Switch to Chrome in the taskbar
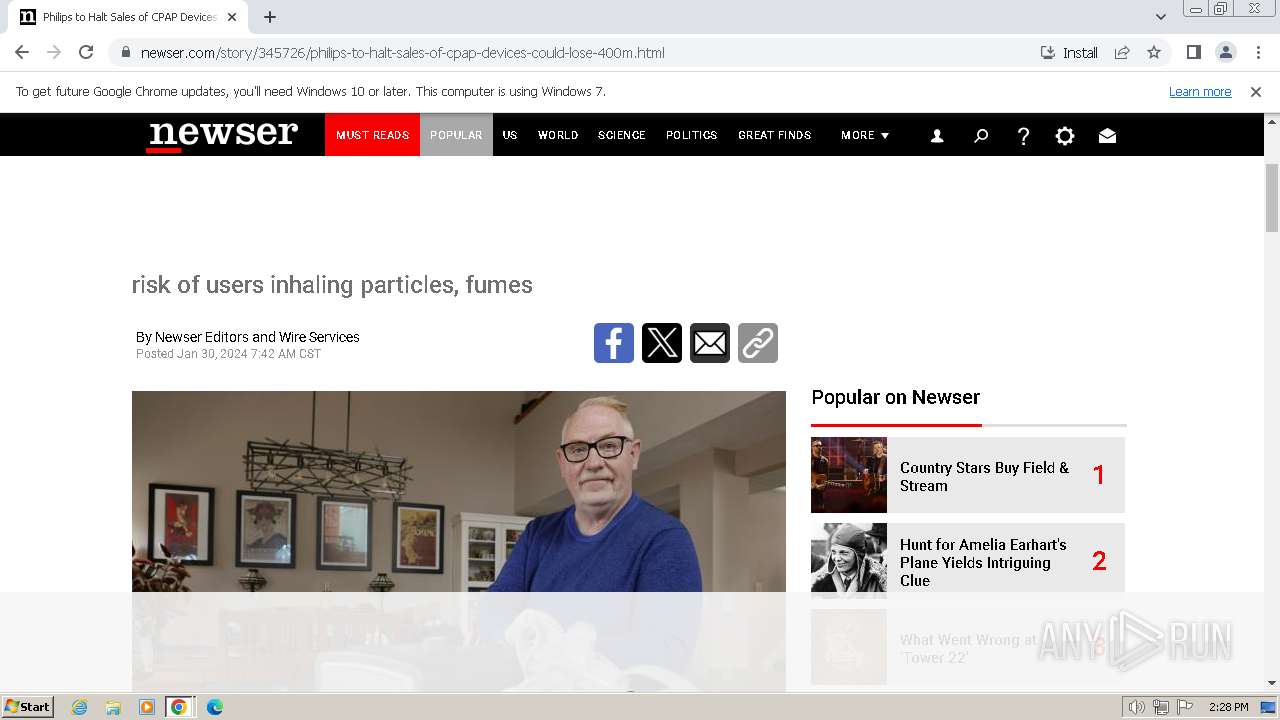 click(x=179, y=707)
